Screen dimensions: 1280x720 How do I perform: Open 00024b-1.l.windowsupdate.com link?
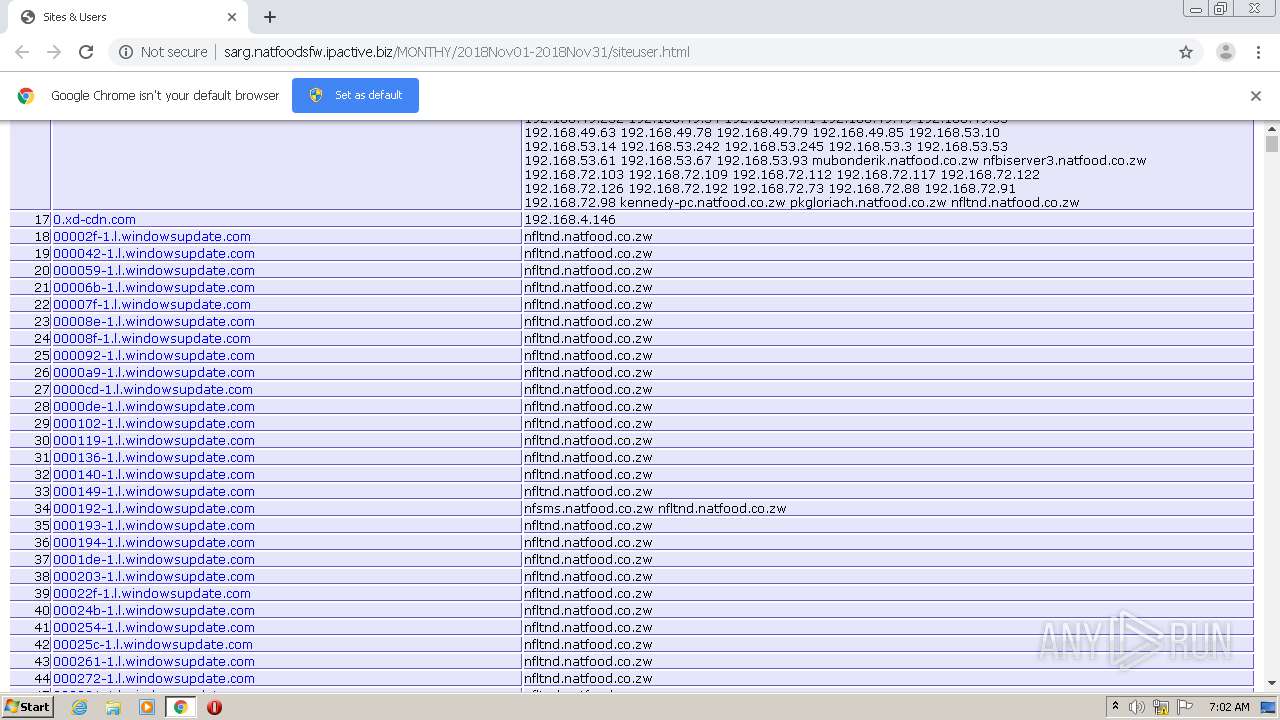(x=154, y=610)
